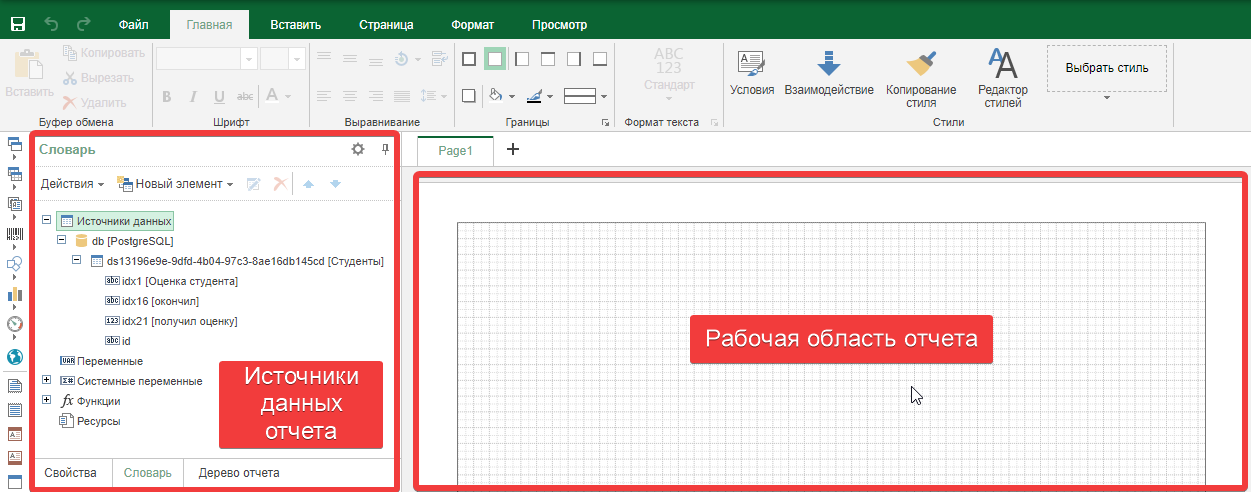Open Редактор стилей
This screenshot has height=492, width=1251.
point(1003,78)
